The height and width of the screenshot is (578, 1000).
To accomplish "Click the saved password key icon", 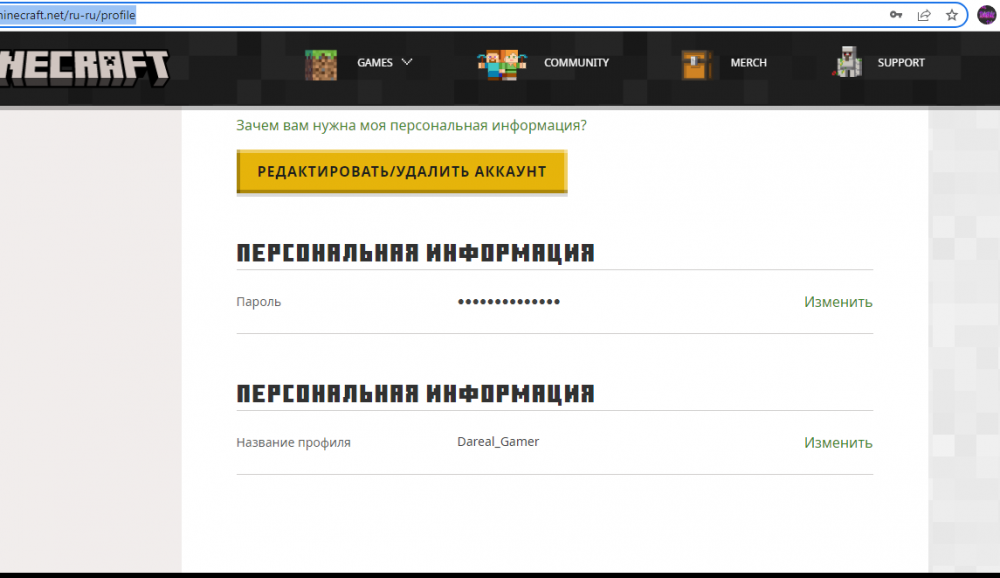I will point(896,15).
